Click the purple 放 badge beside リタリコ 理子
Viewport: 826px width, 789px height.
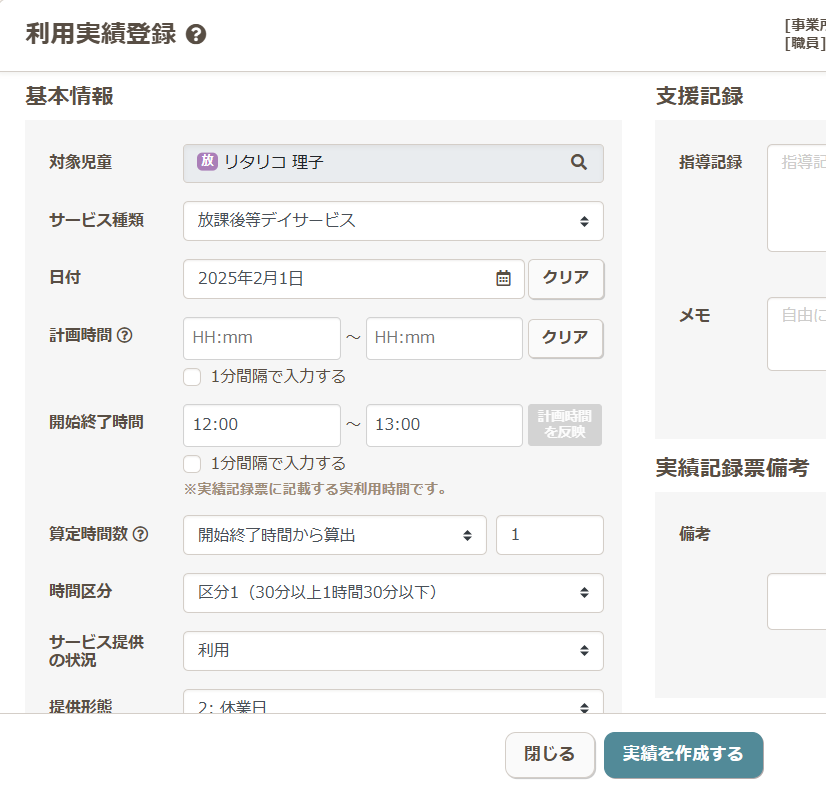pyautogui.click(x=207, y=162)
